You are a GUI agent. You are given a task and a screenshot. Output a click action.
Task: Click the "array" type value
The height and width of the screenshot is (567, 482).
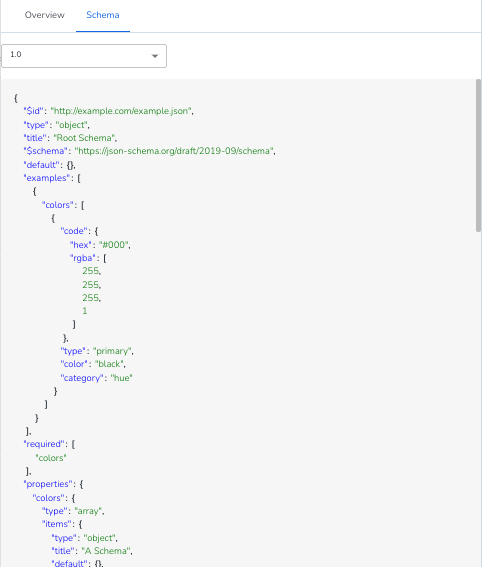(88, 511)
